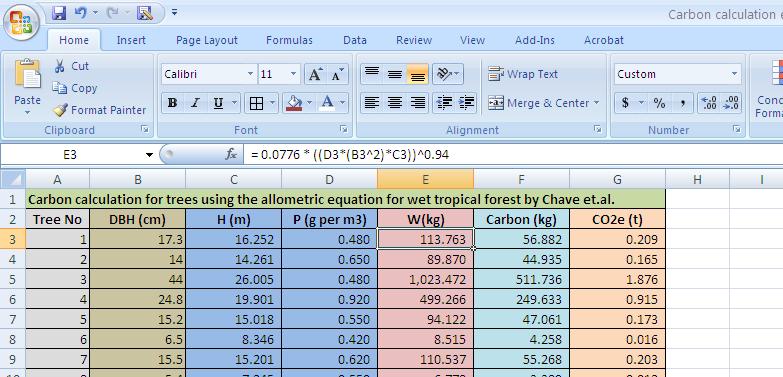Apply Accounting Number Format dollar sign
The width and height of the screenshot is (783, 377).
(625, 103)
